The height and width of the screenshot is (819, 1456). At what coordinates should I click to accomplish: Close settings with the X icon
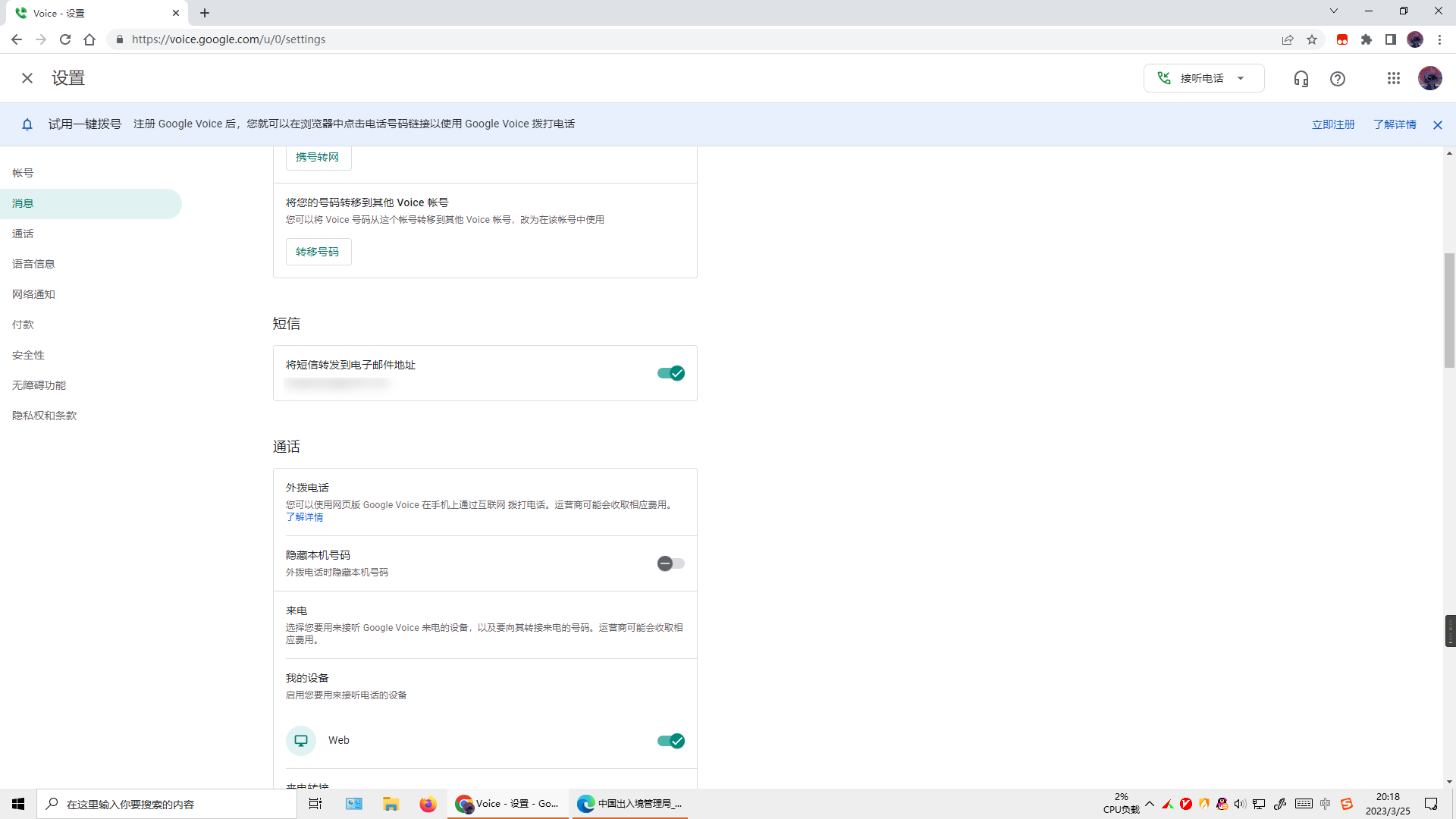[27, 78]
